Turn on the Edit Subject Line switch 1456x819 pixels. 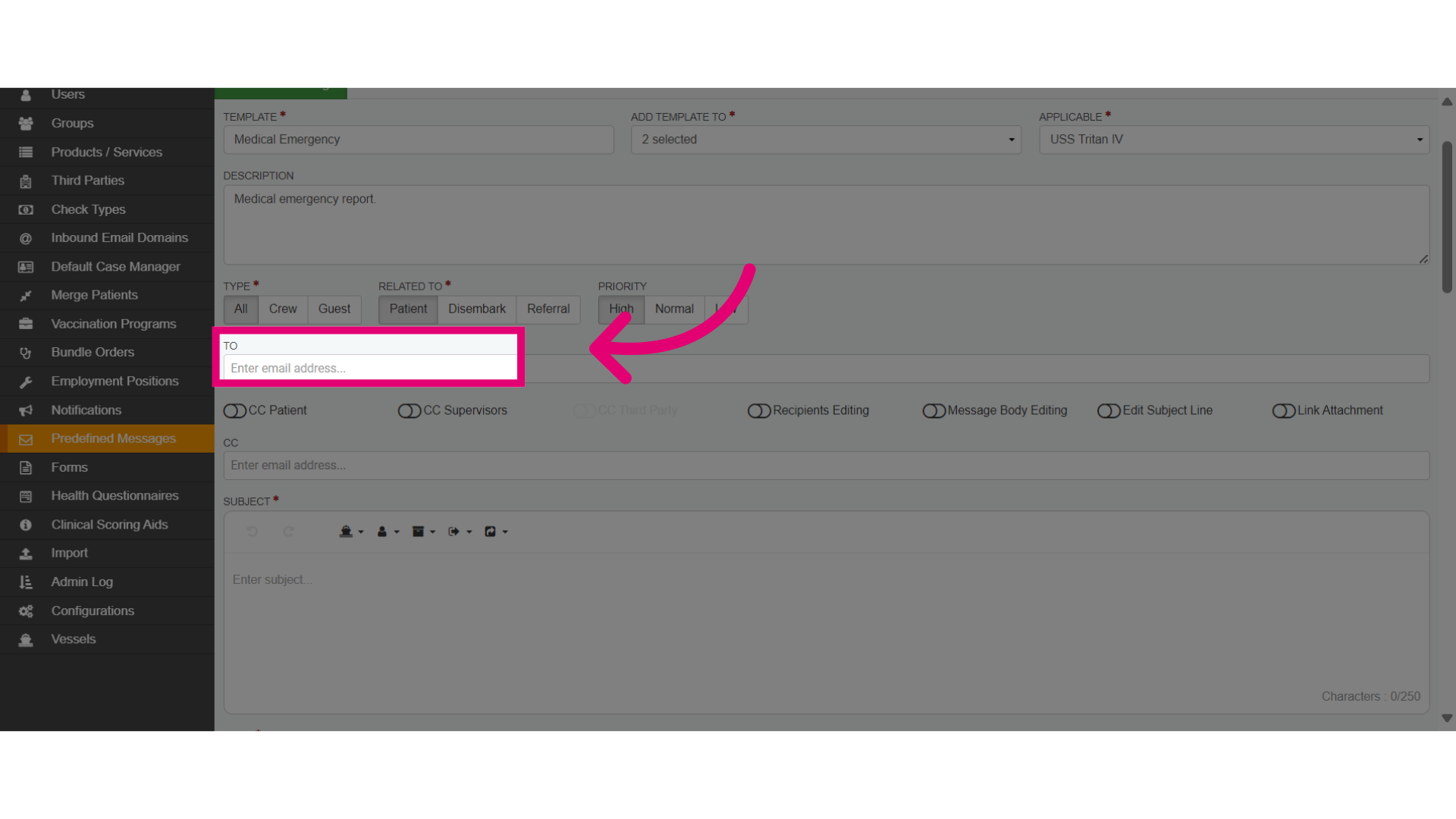pos(1109,411)
